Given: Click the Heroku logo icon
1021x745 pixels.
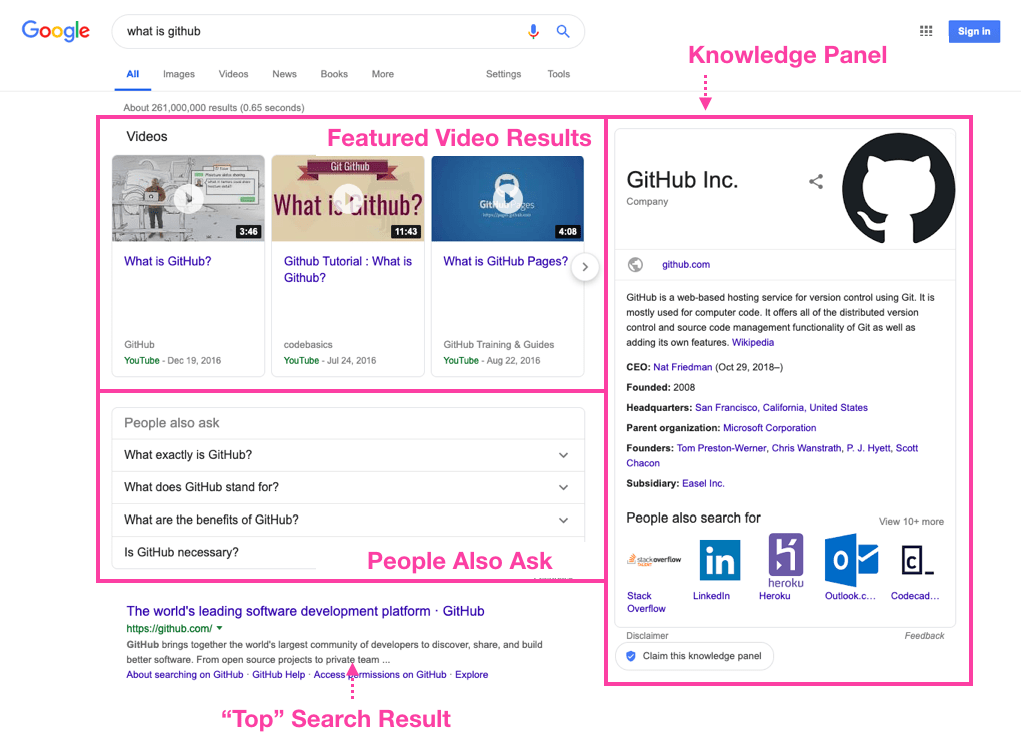Looking at the screenshot, I should [x=785, y=559].
